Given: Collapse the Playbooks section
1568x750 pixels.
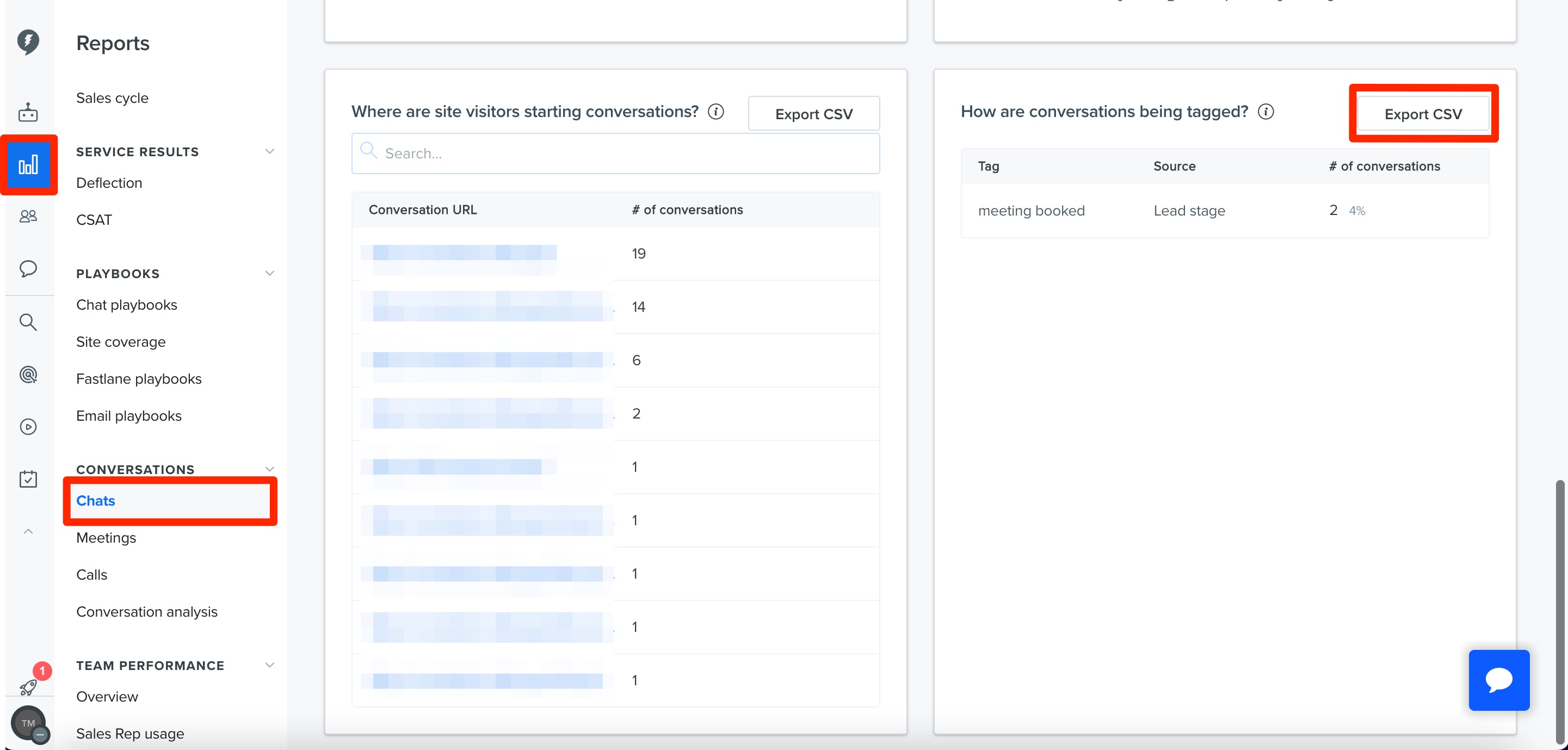Looking at the screenshot, I should [x=270, y=273].
